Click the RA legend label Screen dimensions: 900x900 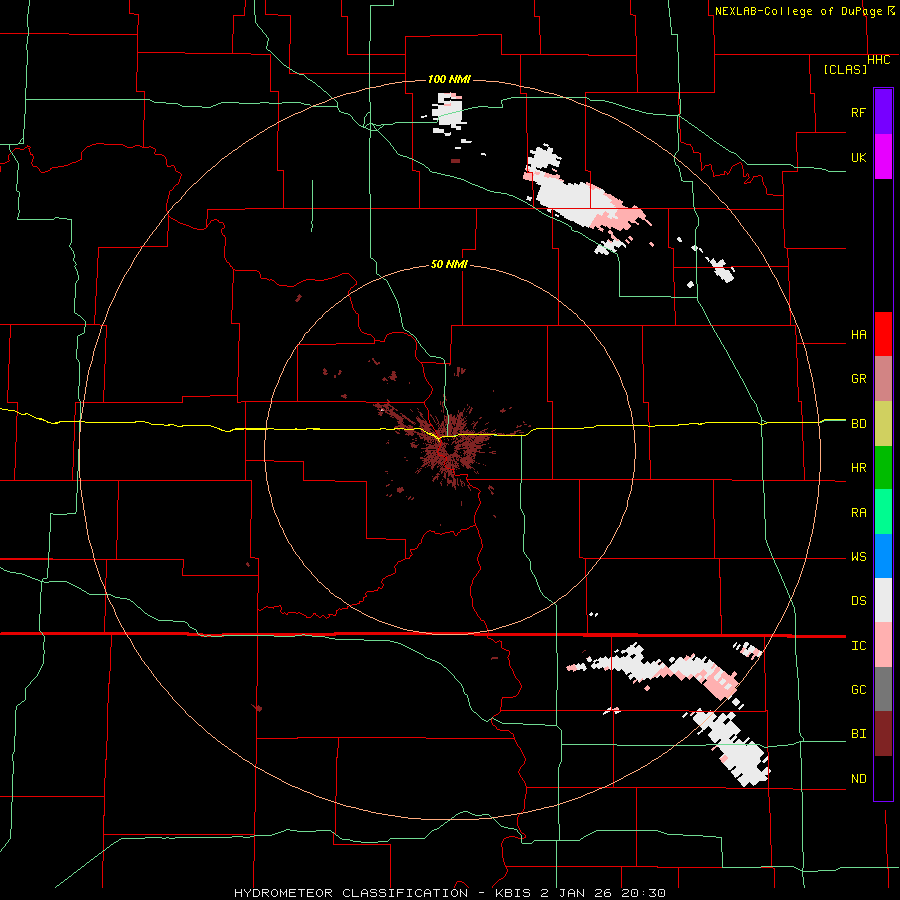[x=858, y=513]
